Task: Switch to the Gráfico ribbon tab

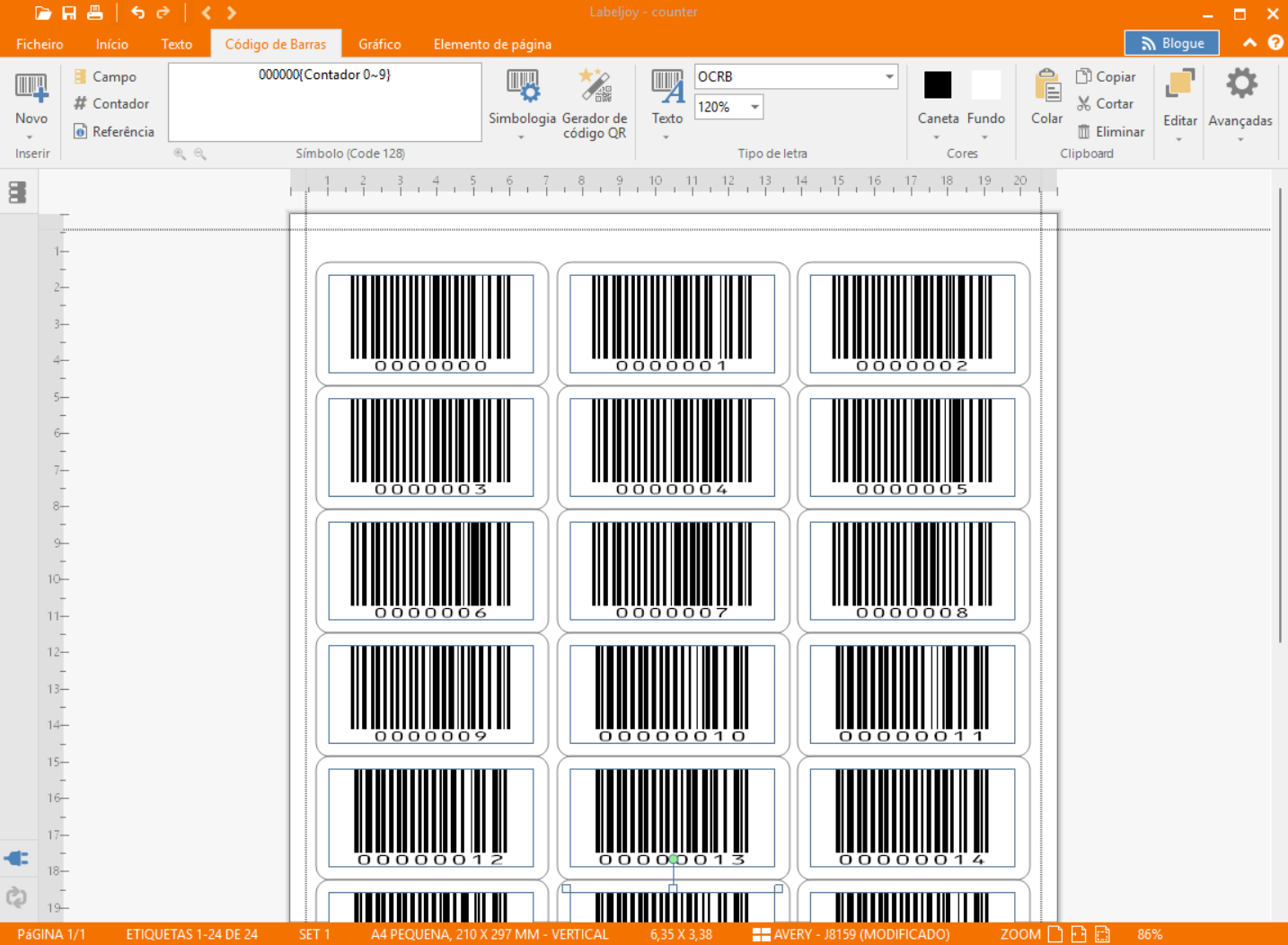Action: [x=379, y=44]
